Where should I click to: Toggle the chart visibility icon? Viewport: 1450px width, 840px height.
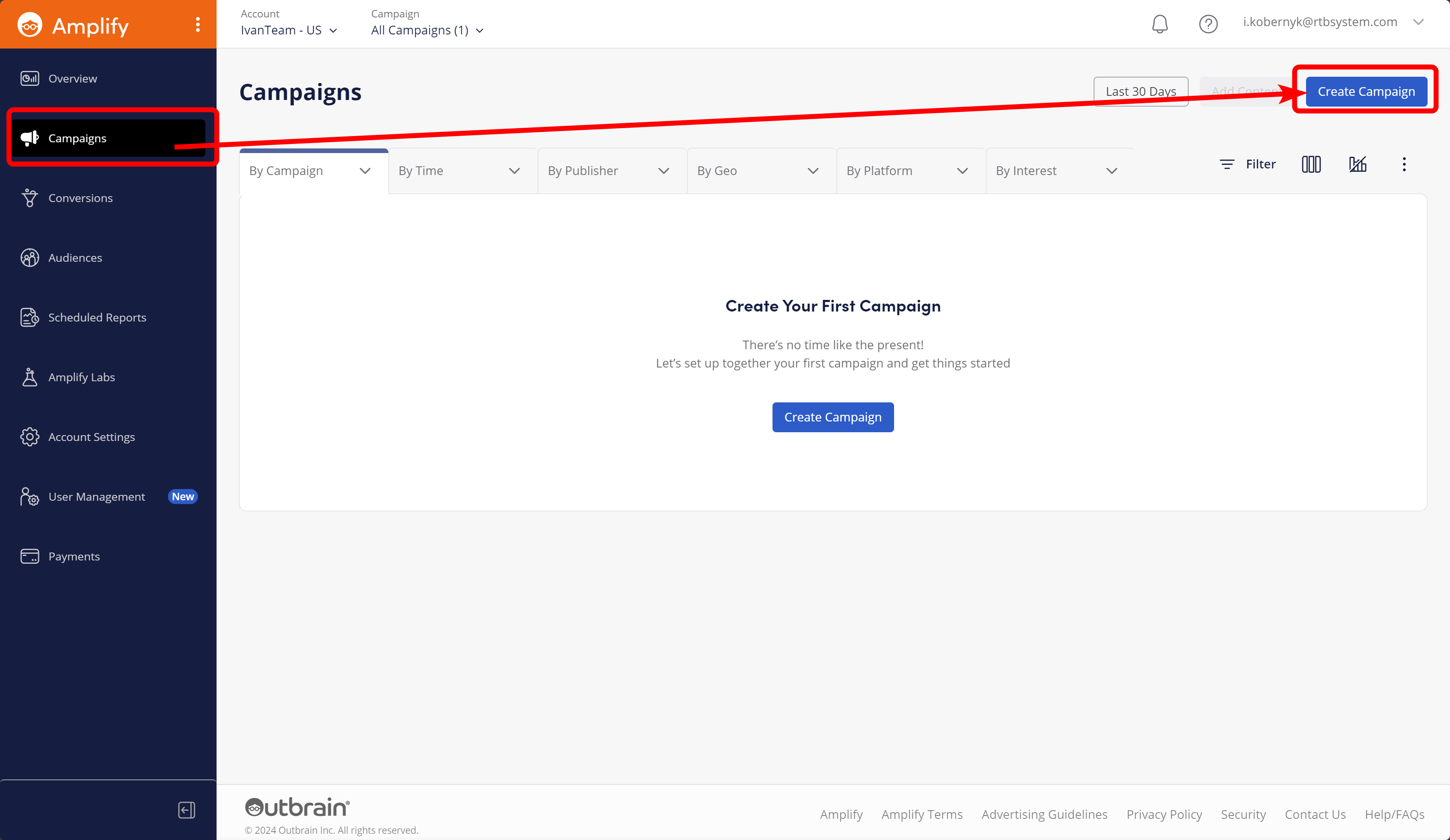[1358, 165]
